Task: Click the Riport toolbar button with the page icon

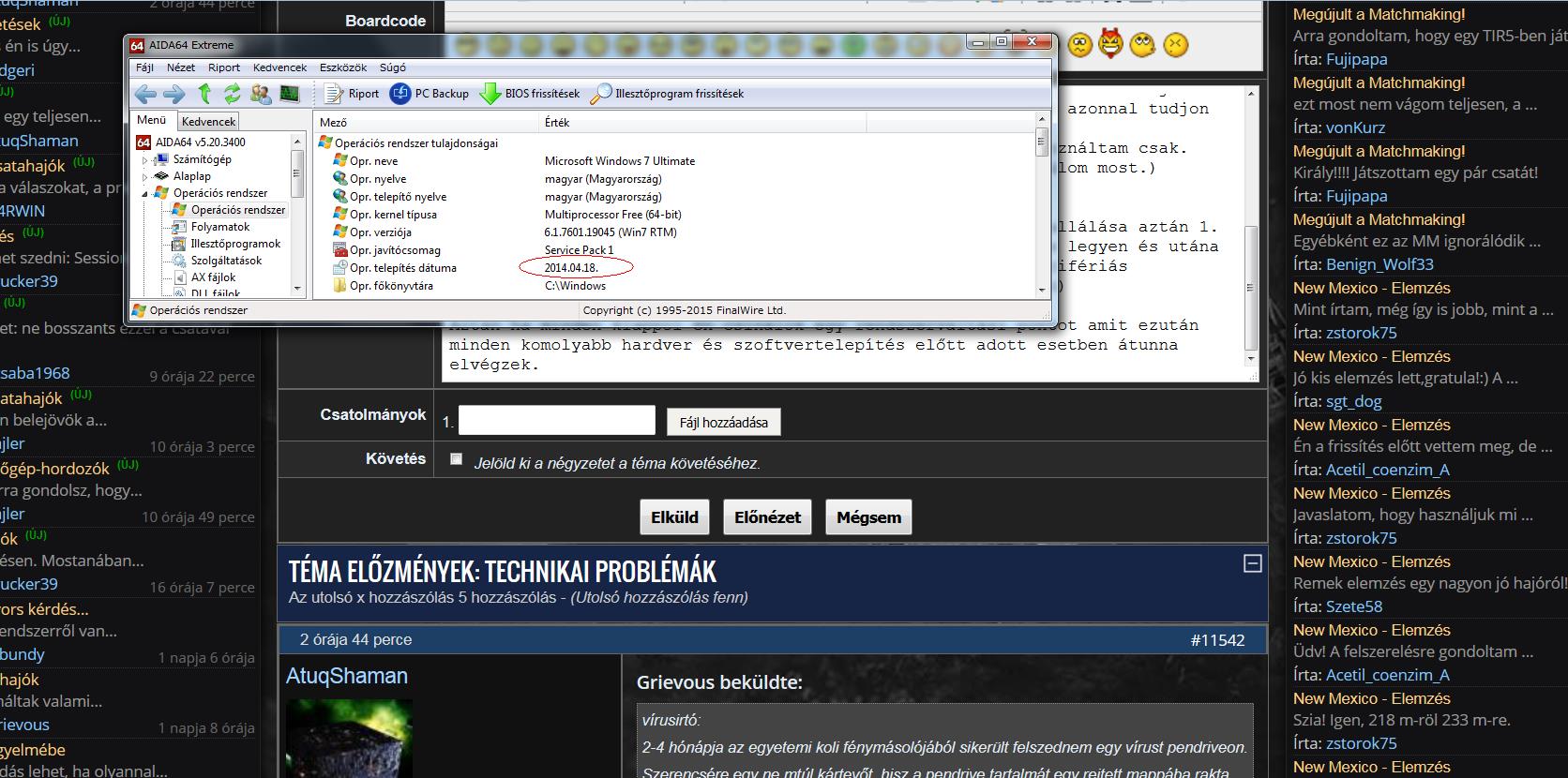Action: click(352, 93)
